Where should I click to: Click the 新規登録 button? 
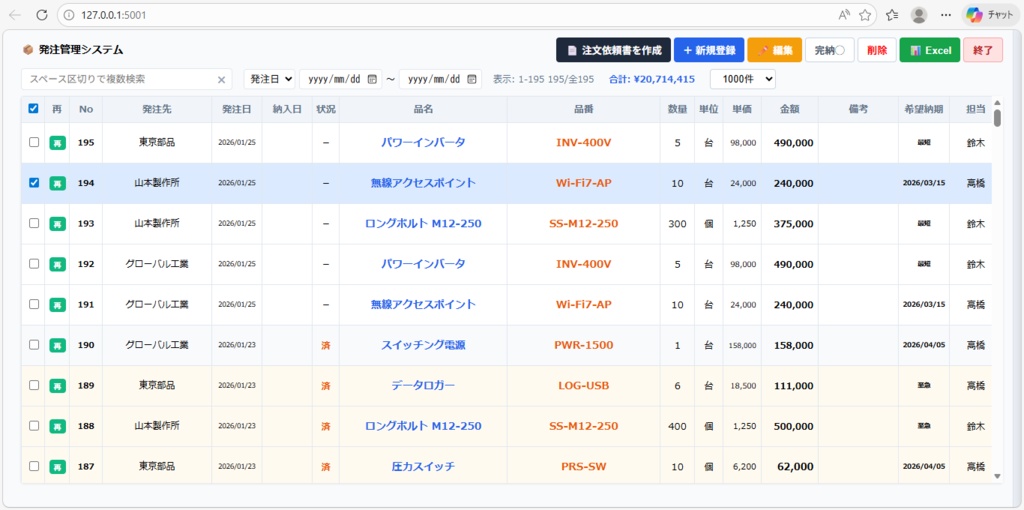(x=709, y=50)
